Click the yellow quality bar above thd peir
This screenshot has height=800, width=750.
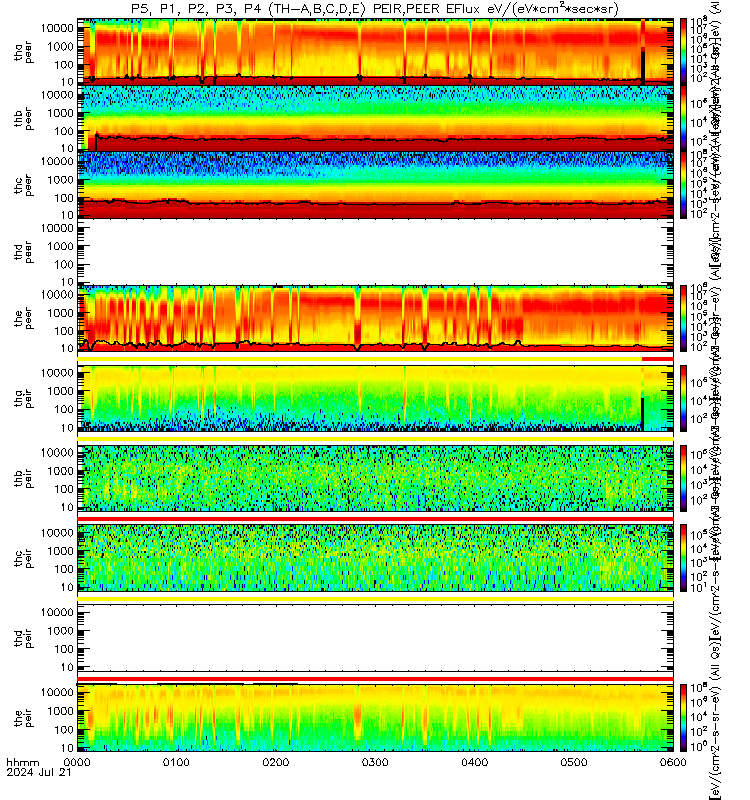click(x=376, y=598)
